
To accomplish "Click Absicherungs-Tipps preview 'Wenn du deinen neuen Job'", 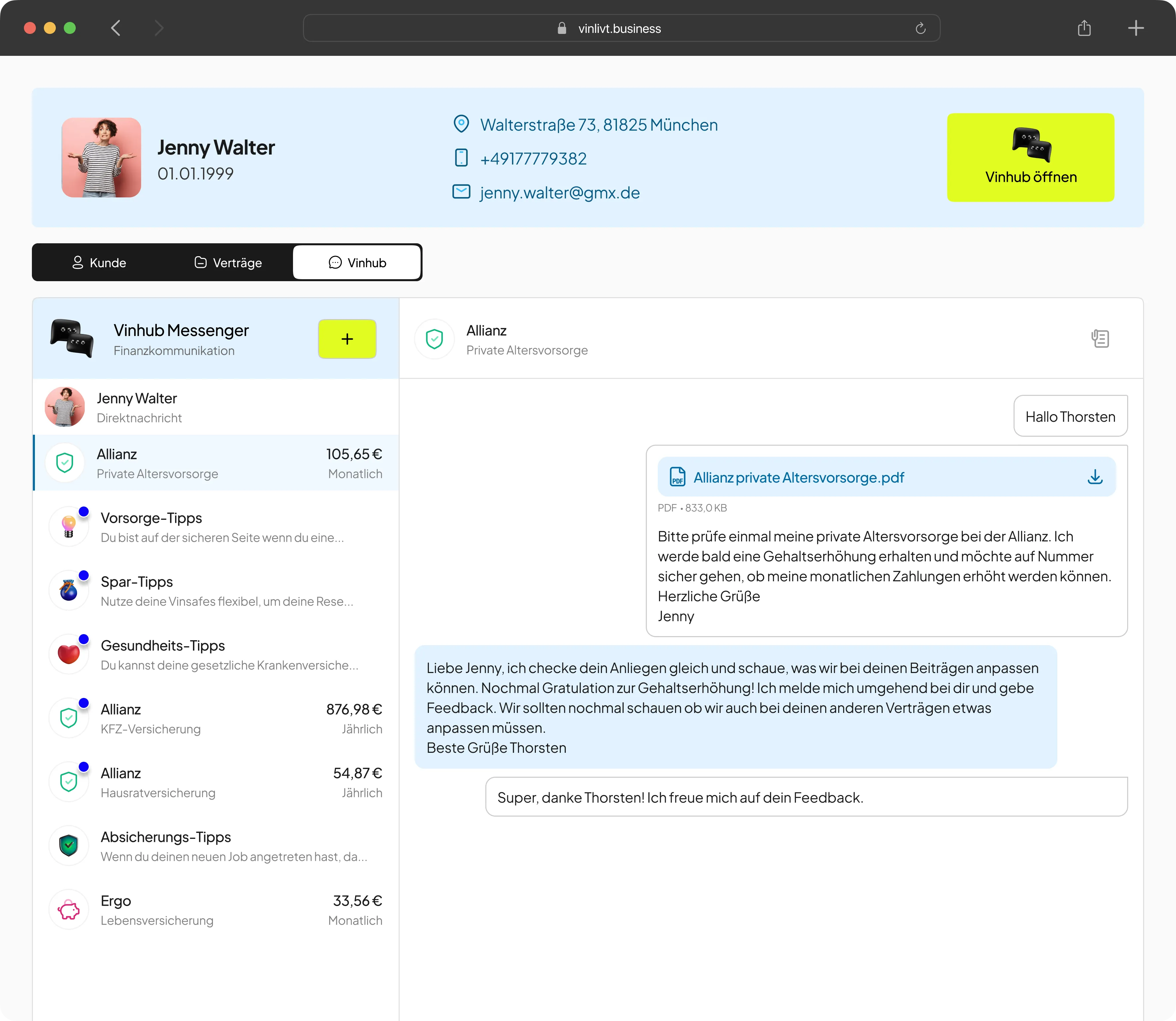I will 234,857.
